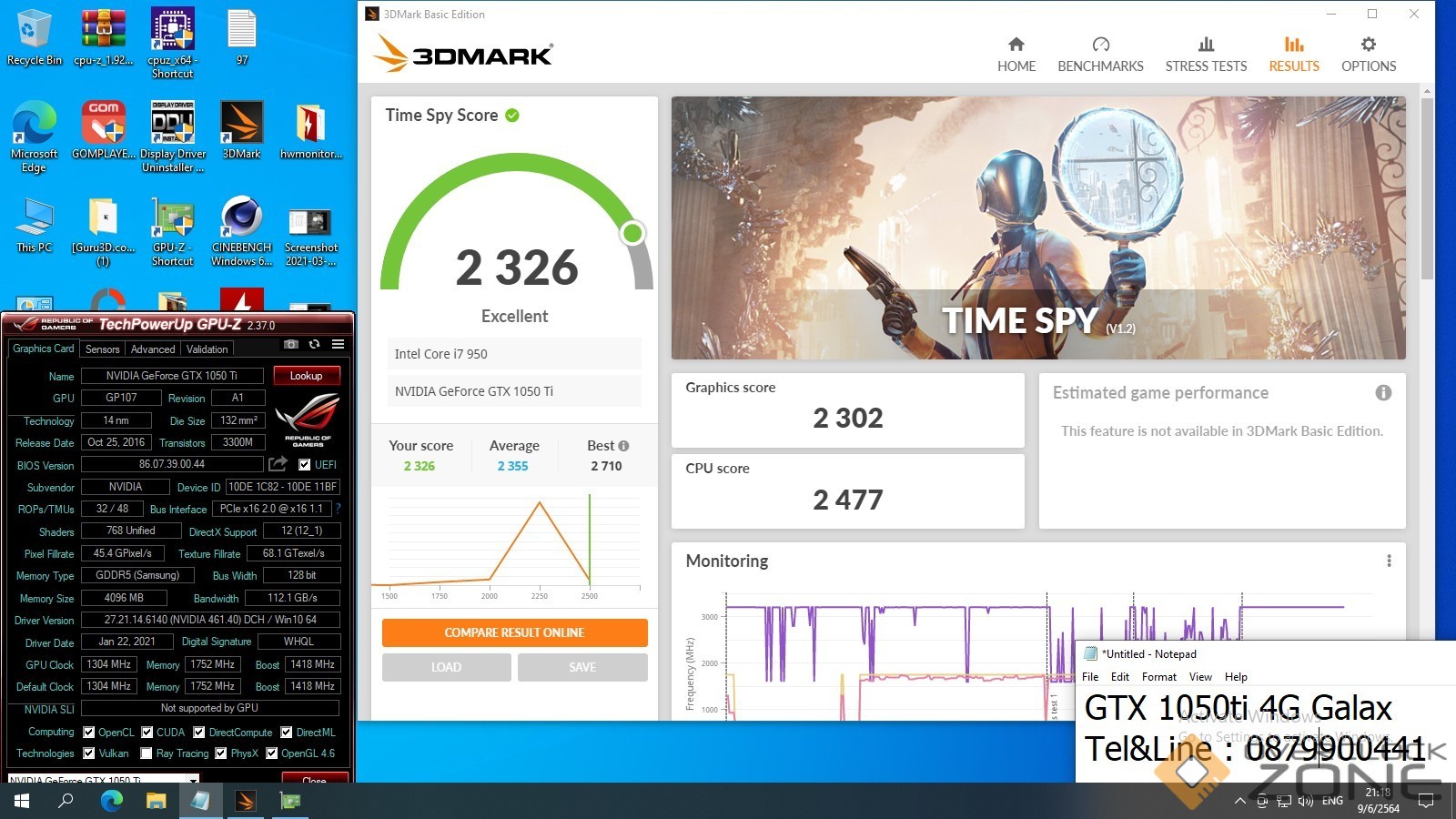Open the GPU selection dropdown in GPU-Z
The image size is (1456, 819).
pos(103,779)
